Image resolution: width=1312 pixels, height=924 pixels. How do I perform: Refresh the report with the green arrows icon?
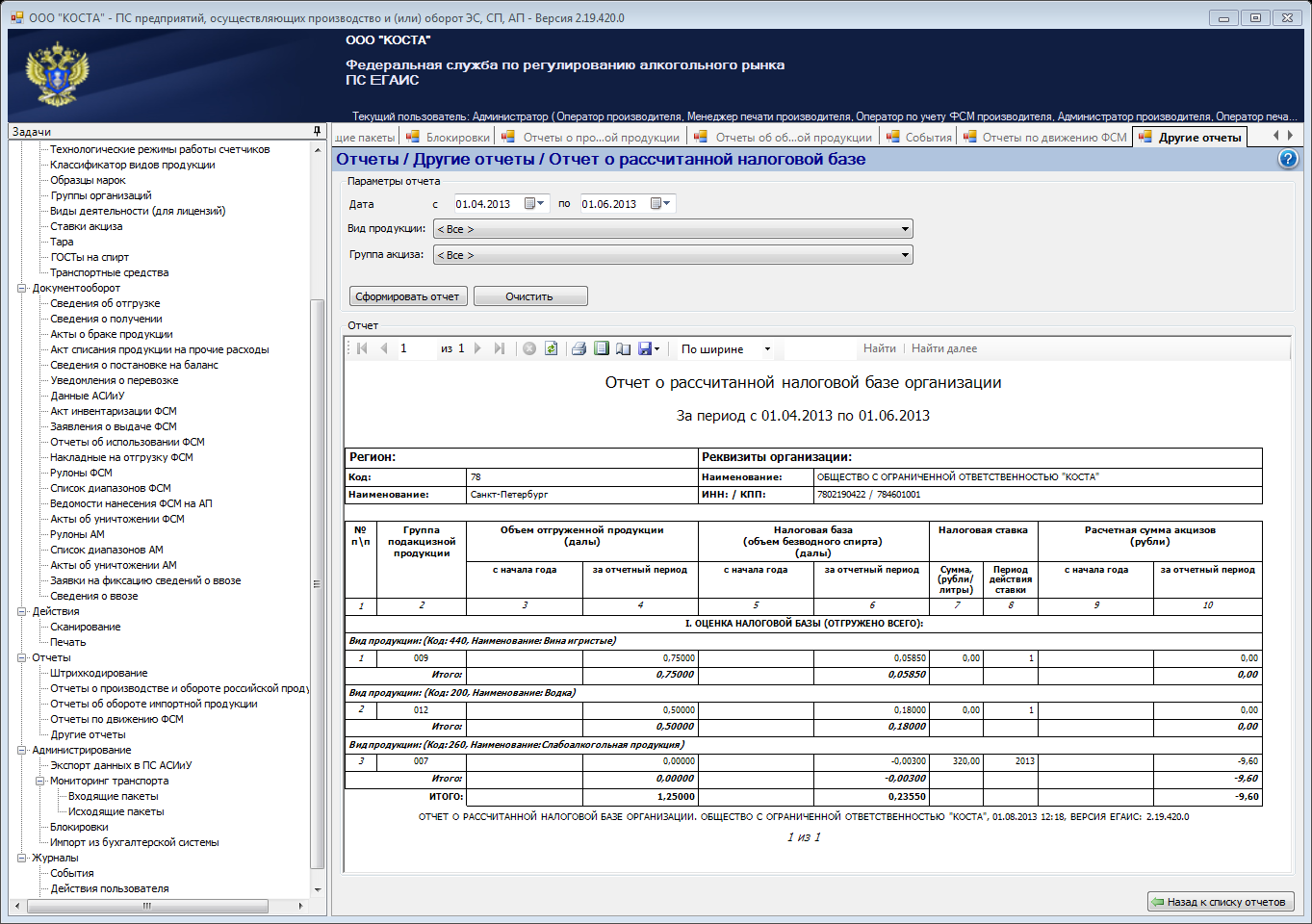(551, 348)
